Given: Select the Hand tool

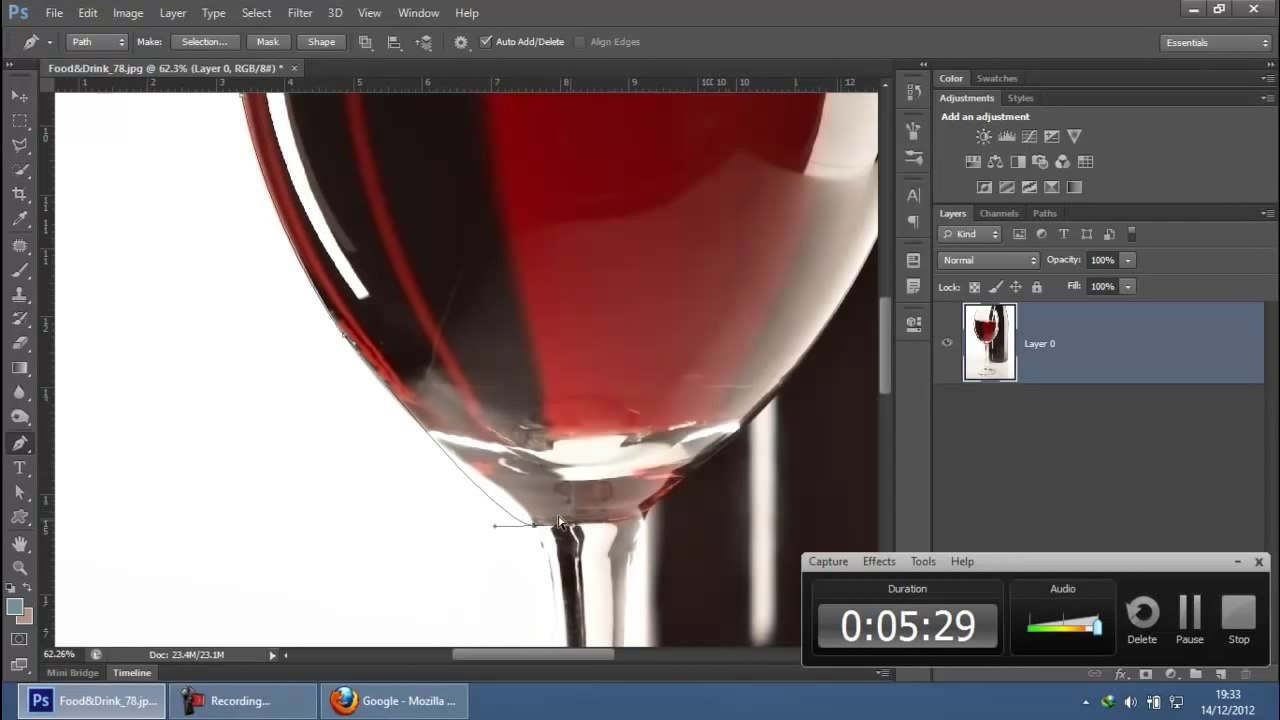Looking at the screenshot, I should [x=19, y=543].
